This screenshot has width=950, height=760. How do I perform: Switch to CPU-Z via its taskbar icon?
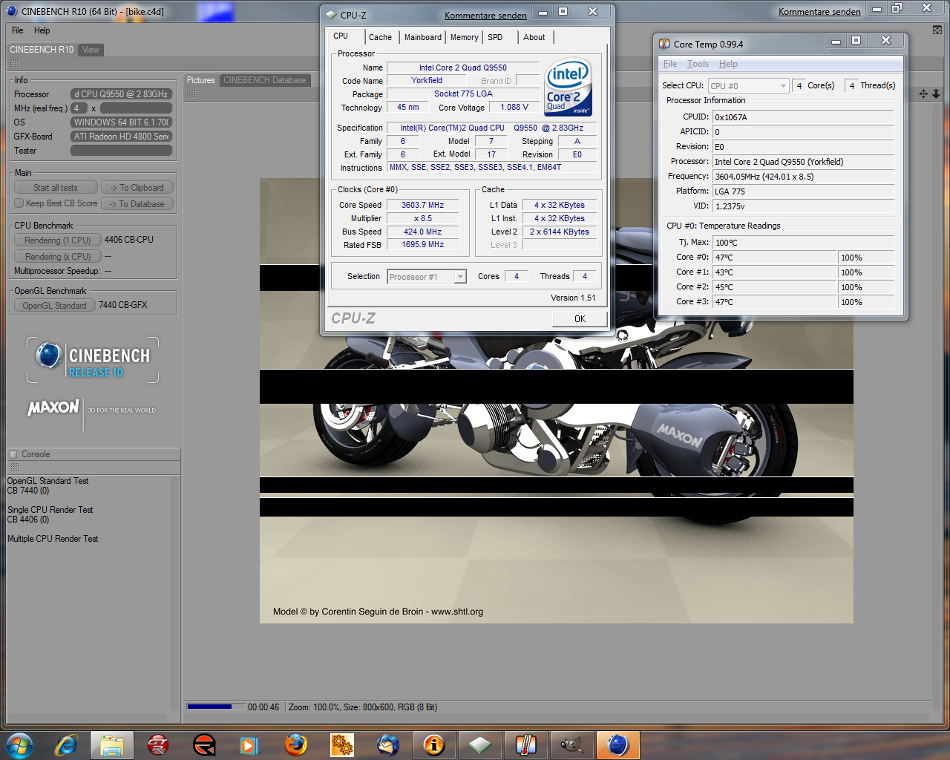pos(480,745)
